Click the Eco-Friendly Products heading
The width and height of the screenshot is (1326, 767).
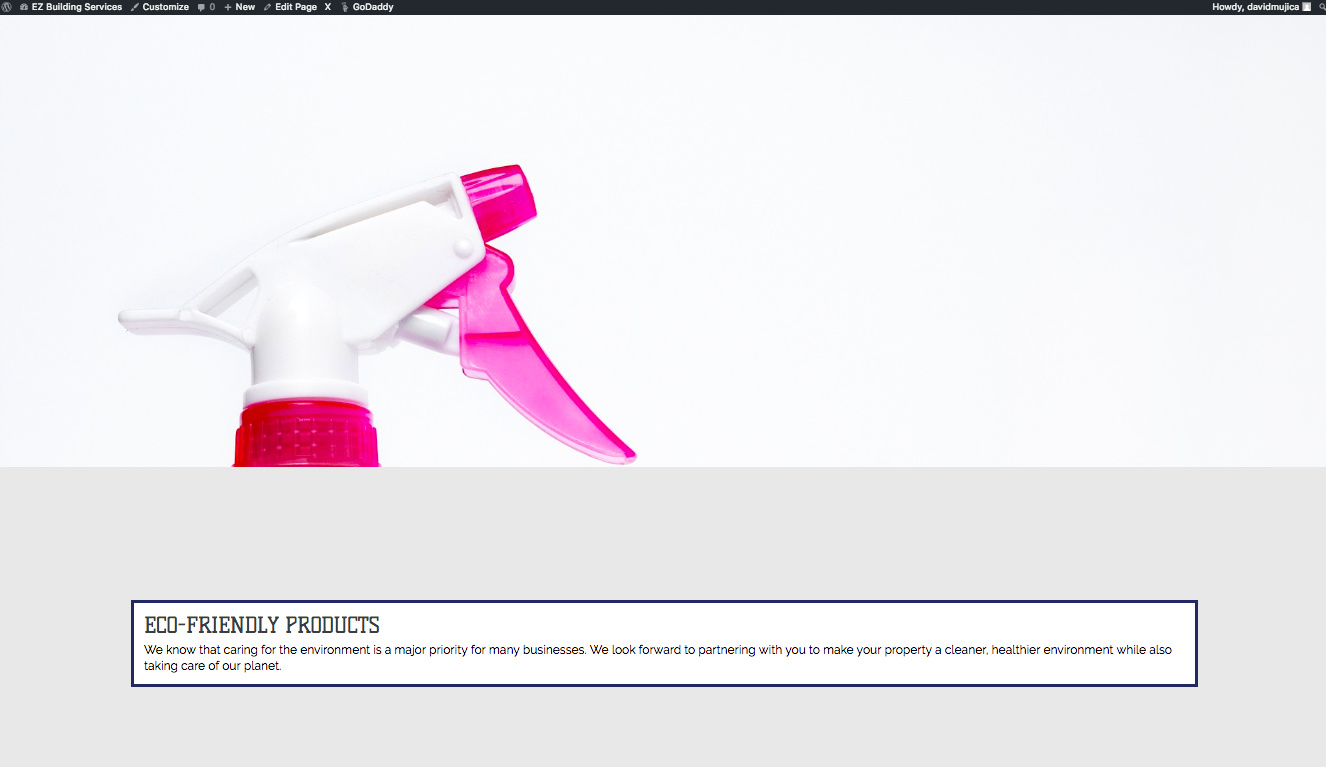pos(262,626)
